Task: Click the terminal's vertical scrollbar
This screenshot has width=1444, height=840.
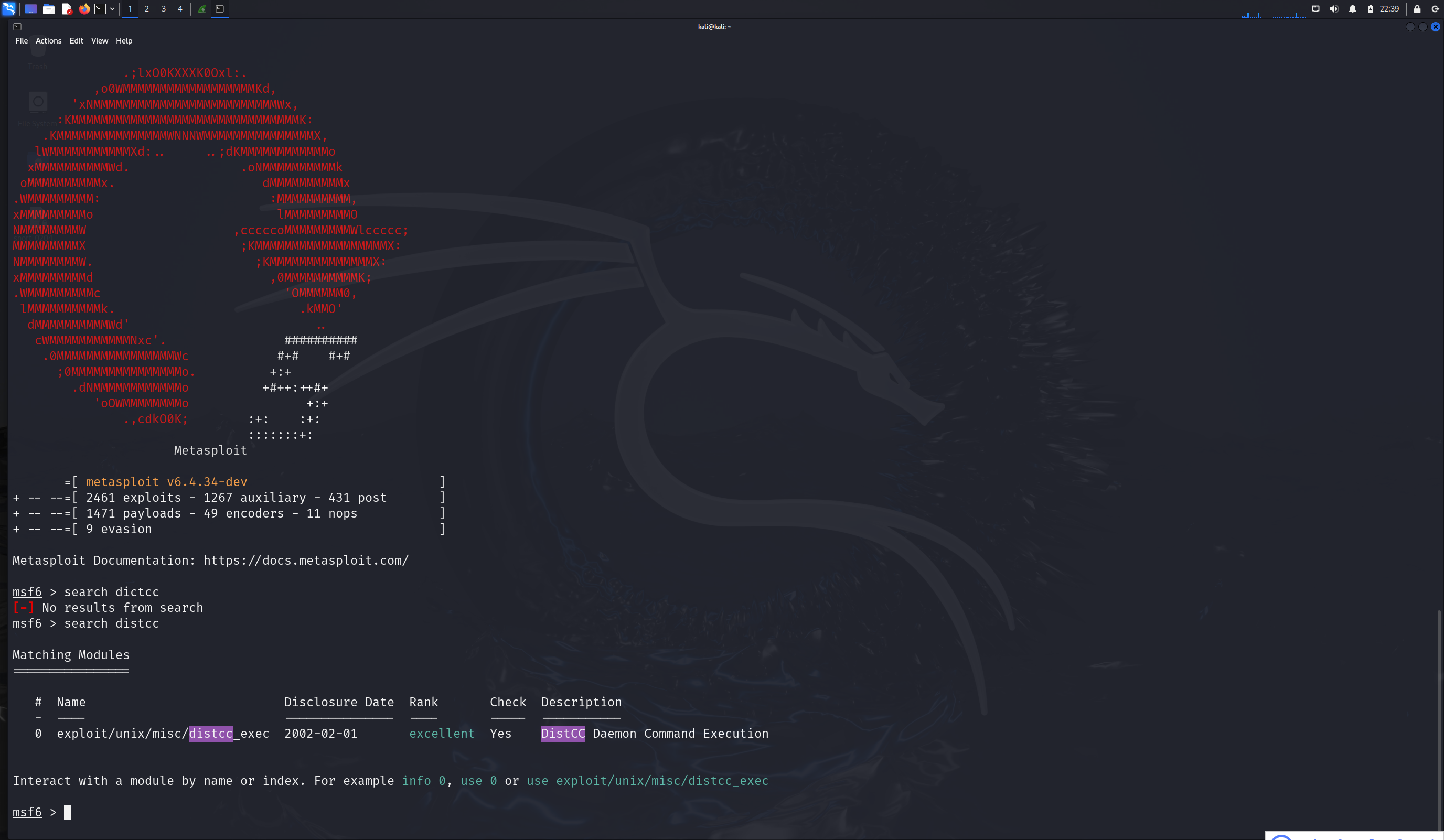Action: [1439, 716]
